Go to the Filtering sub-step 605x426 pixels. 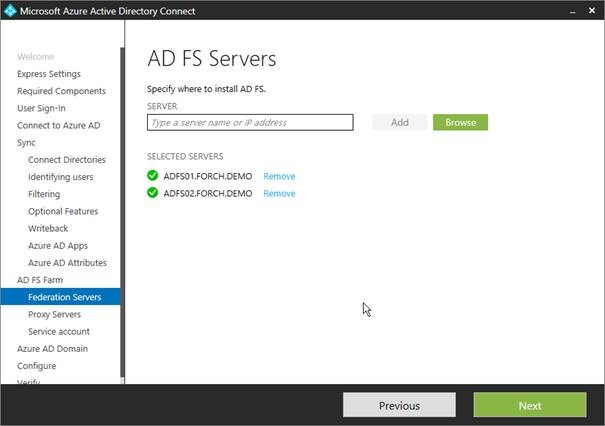[44, 194]
